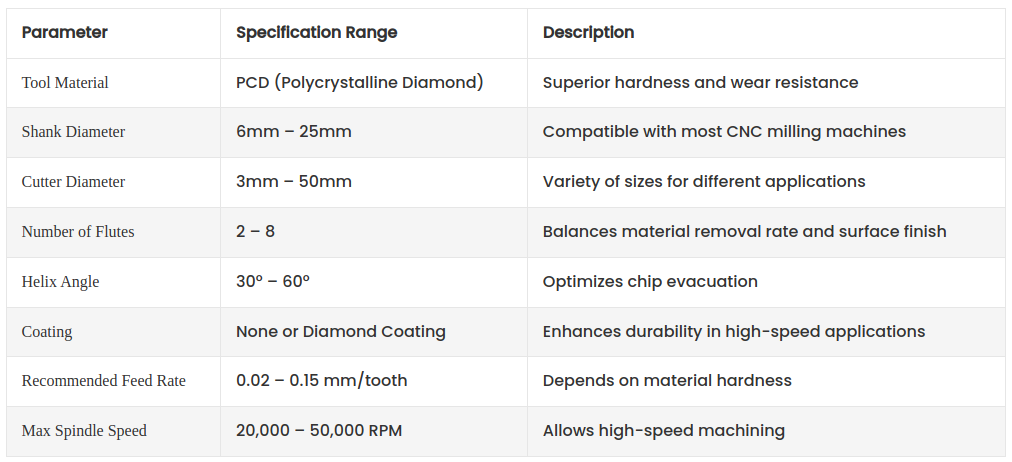1012x462 pixels.
Task: Click the Parameter column header
Action: click(65, 32)
